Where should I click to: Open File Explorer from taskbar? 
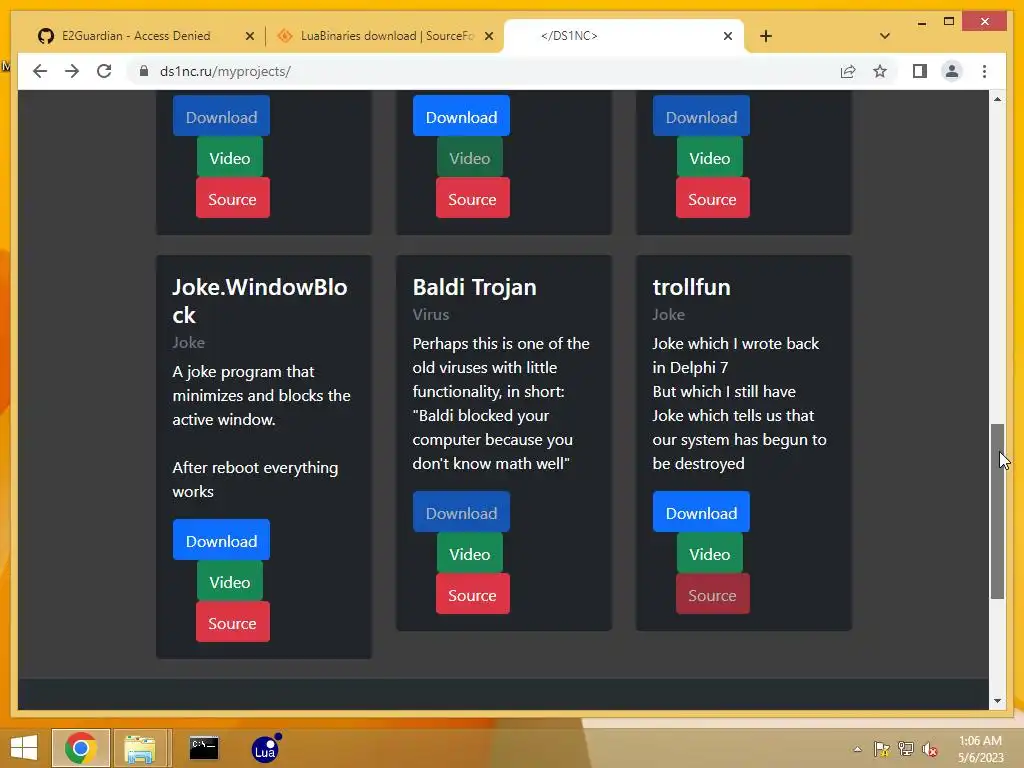click(140, 748)
